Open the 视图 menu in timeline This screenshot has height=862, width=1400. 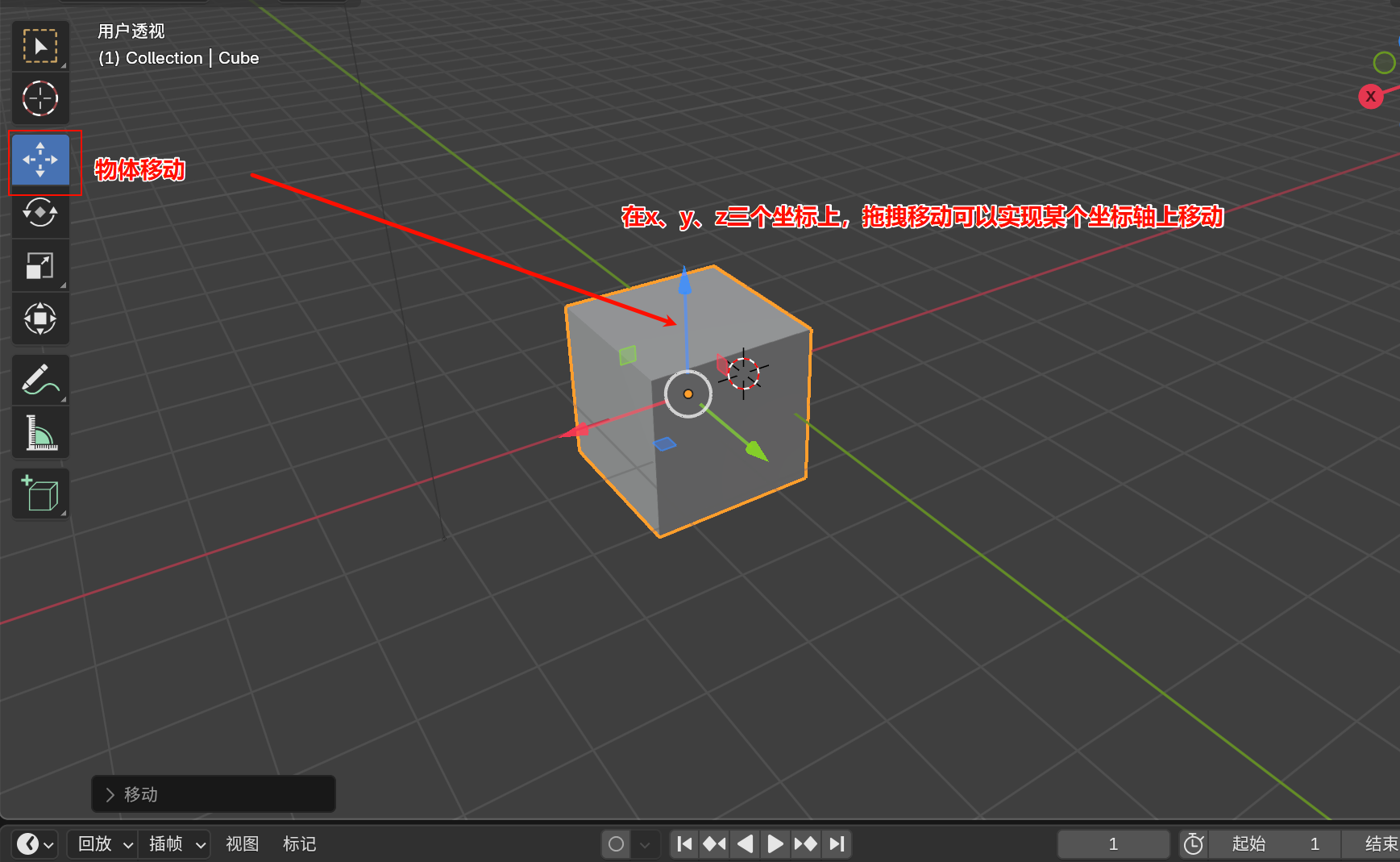click(x=242, y=844)
